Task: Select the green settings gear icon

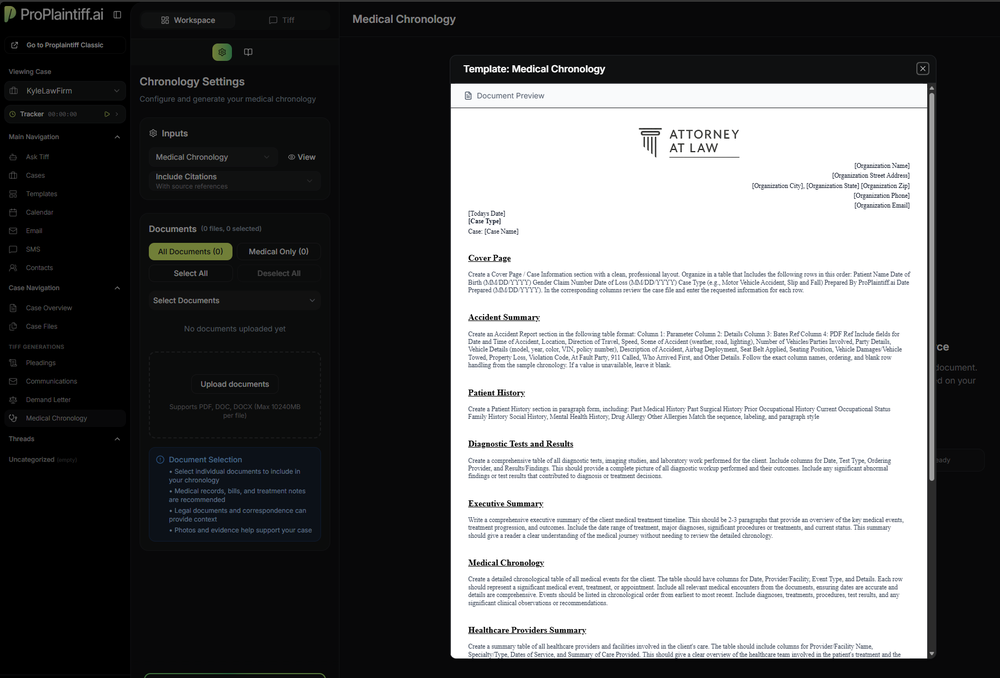Action: (222, 52)
